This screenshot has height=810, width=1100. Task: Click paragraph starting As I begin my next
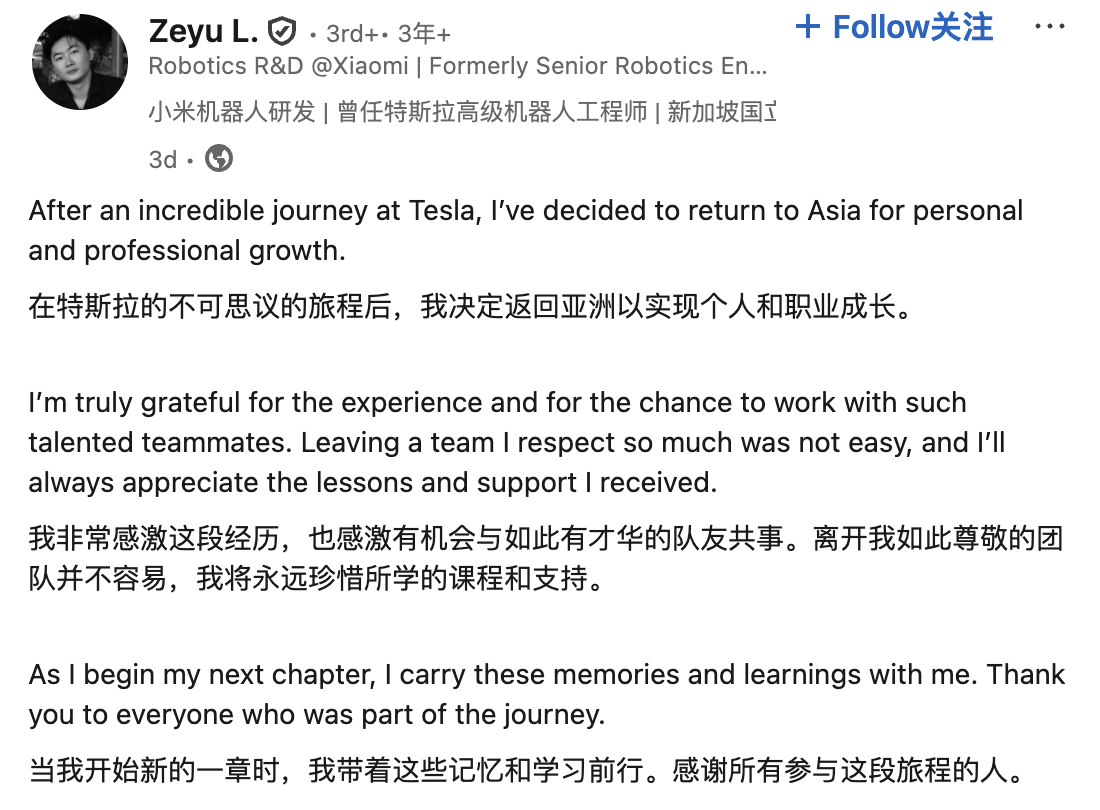[545, 694]
